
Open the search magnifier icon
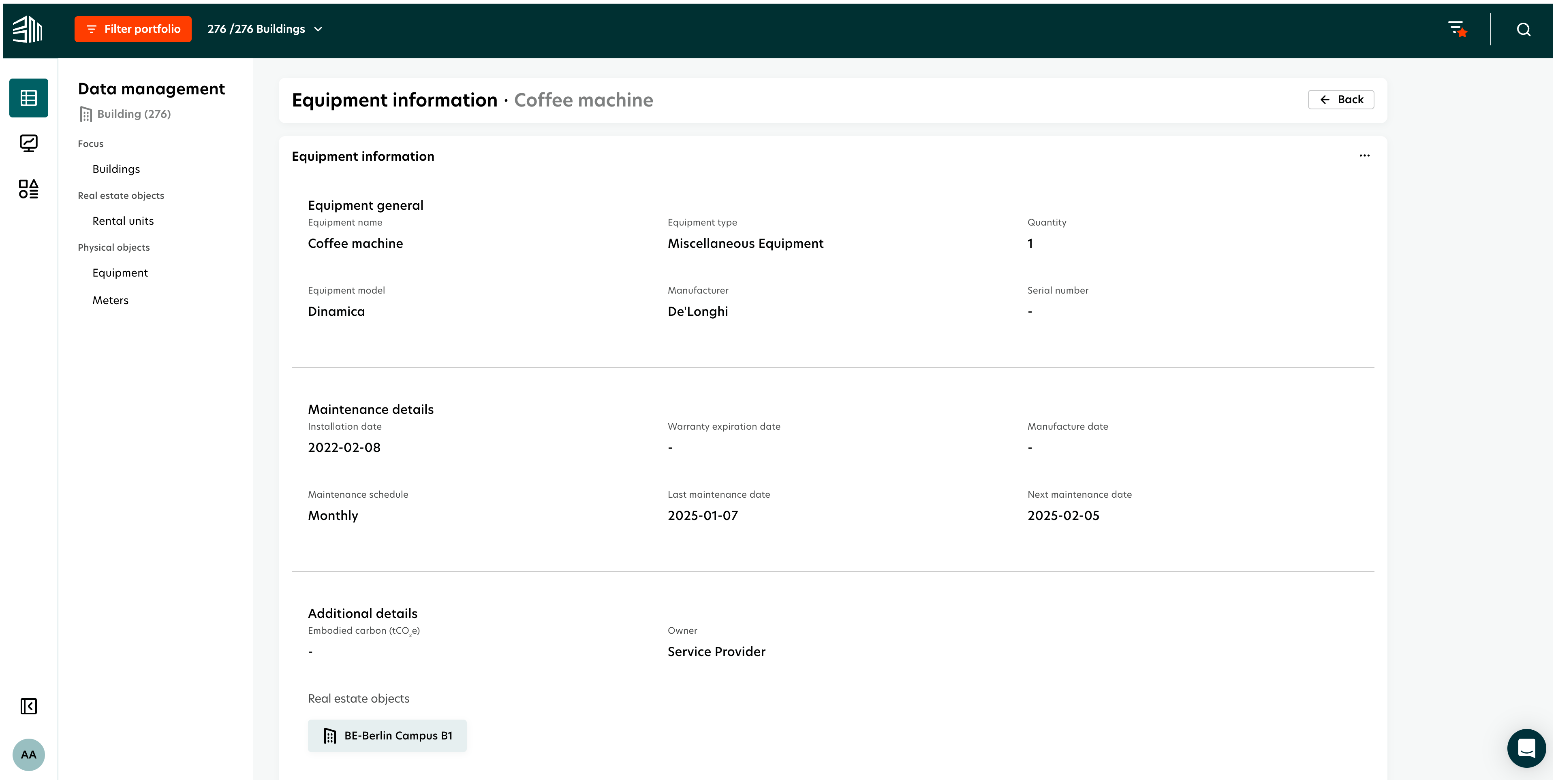click(x=1524, y=30)
